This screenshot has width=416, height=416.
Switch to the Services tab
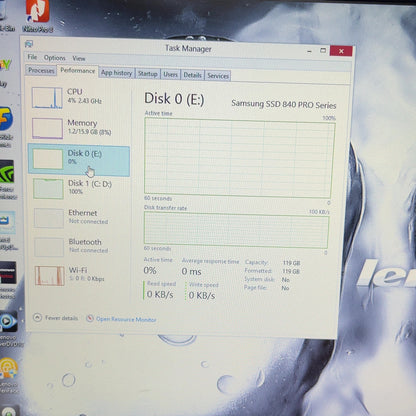pos(218,76)
